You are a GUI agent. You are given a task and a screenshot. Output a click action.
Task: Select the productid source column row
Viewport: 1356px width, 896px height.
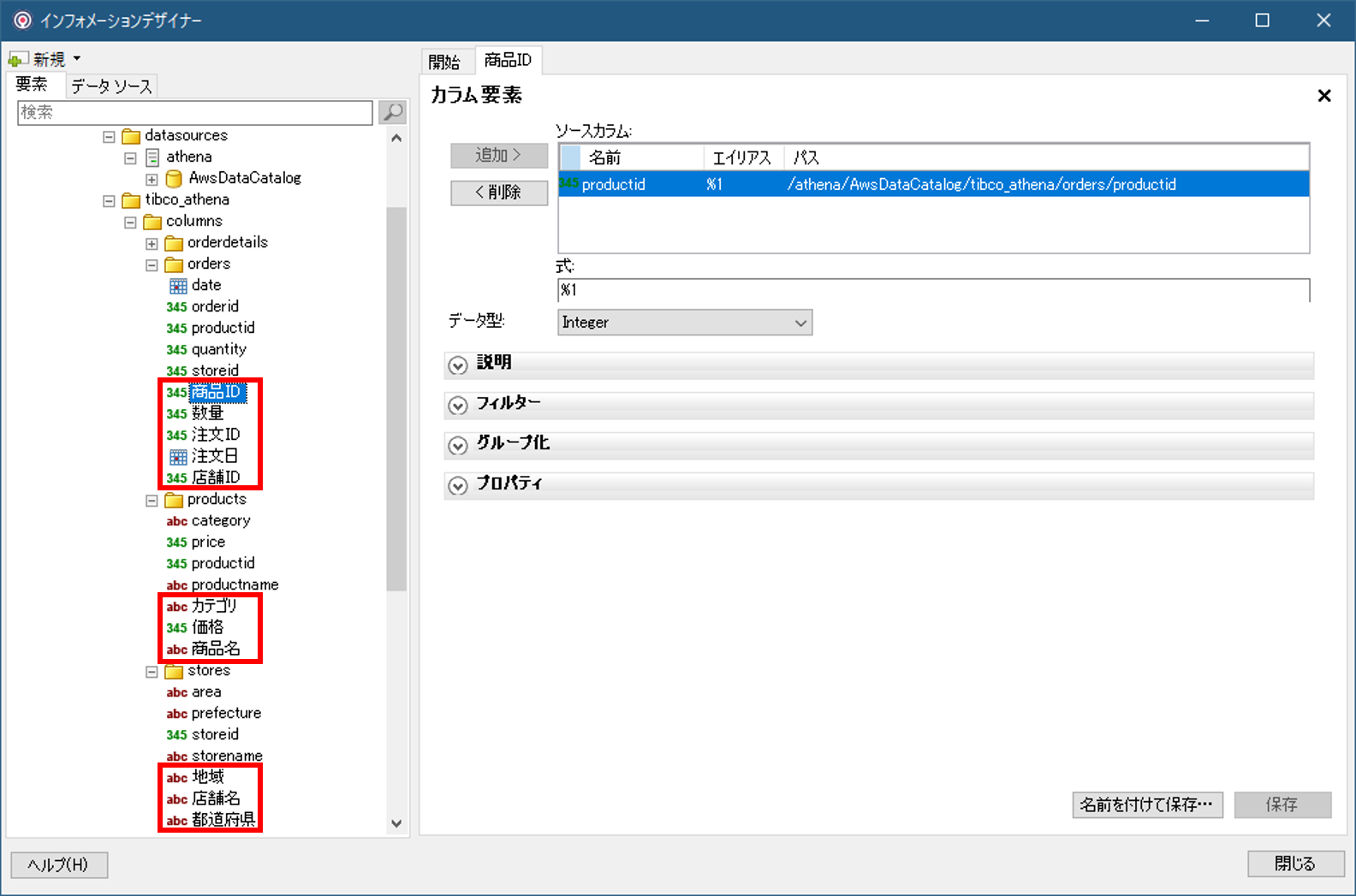934,184
